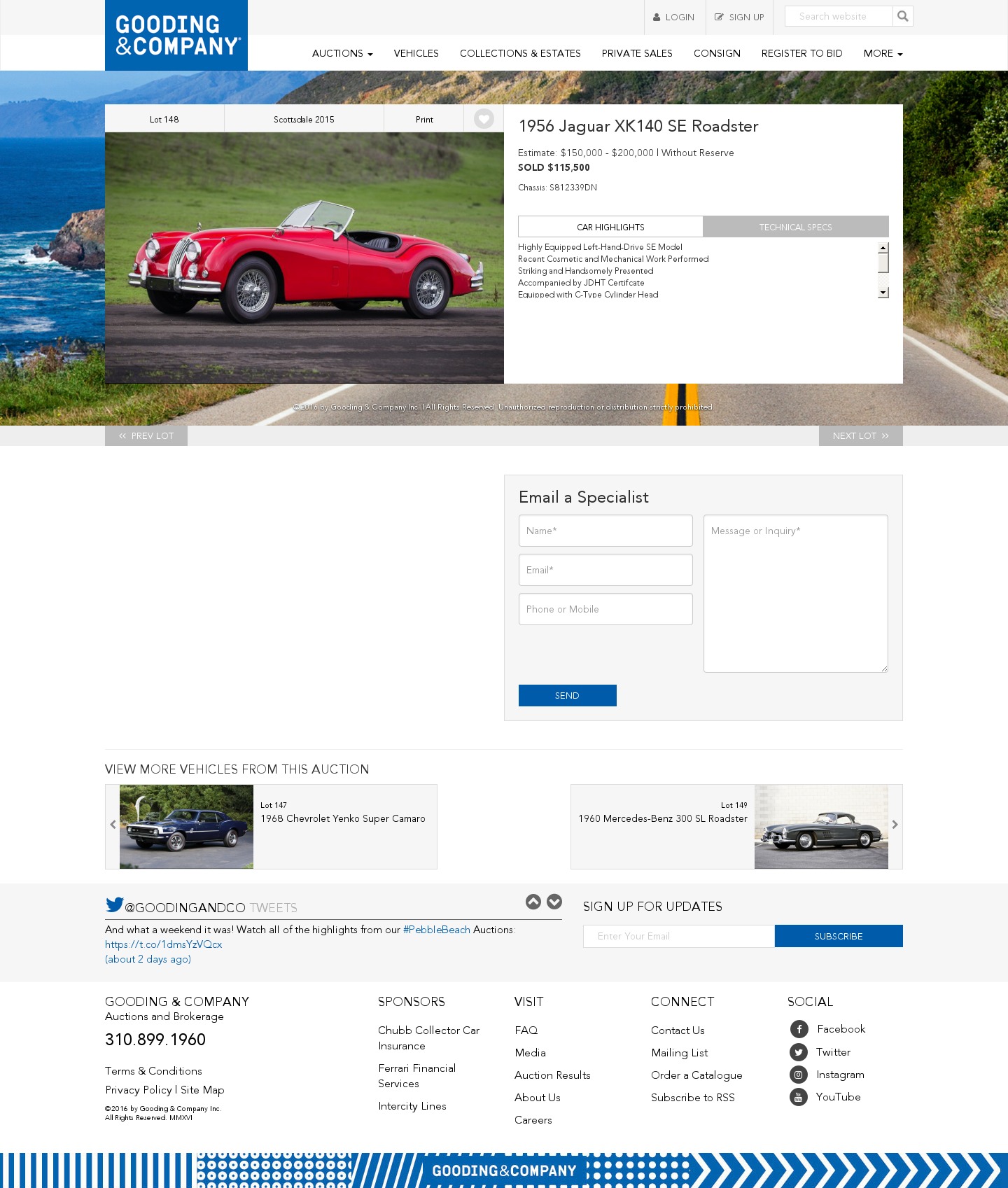Focus the Search website field
Screen dimensions: 1008x1188
[x=839, y=16]
